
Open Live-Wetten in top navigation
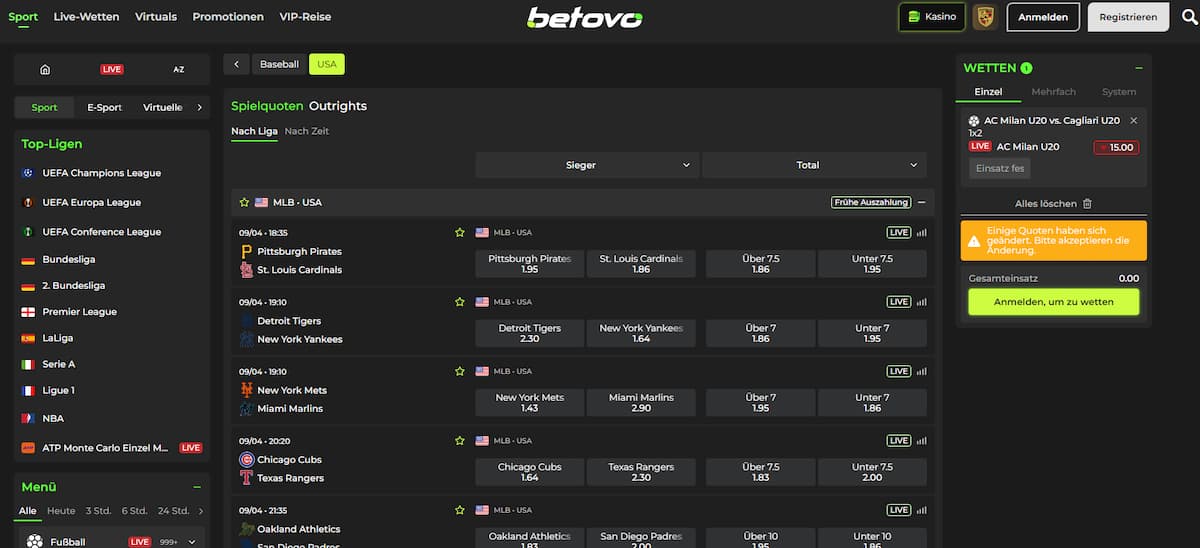(86, 17)
